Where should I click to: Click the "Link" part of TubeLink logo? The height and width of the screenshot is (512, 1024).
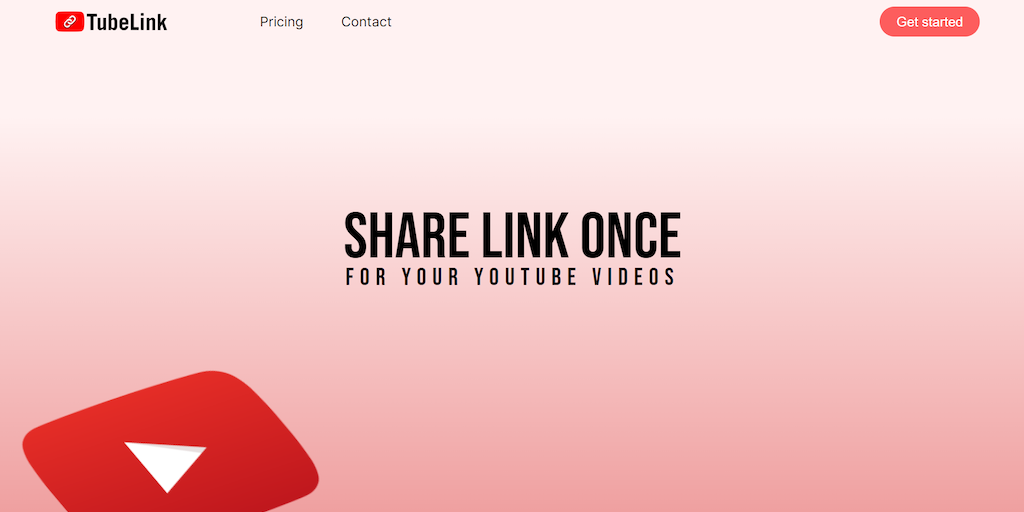click(150, 22)
